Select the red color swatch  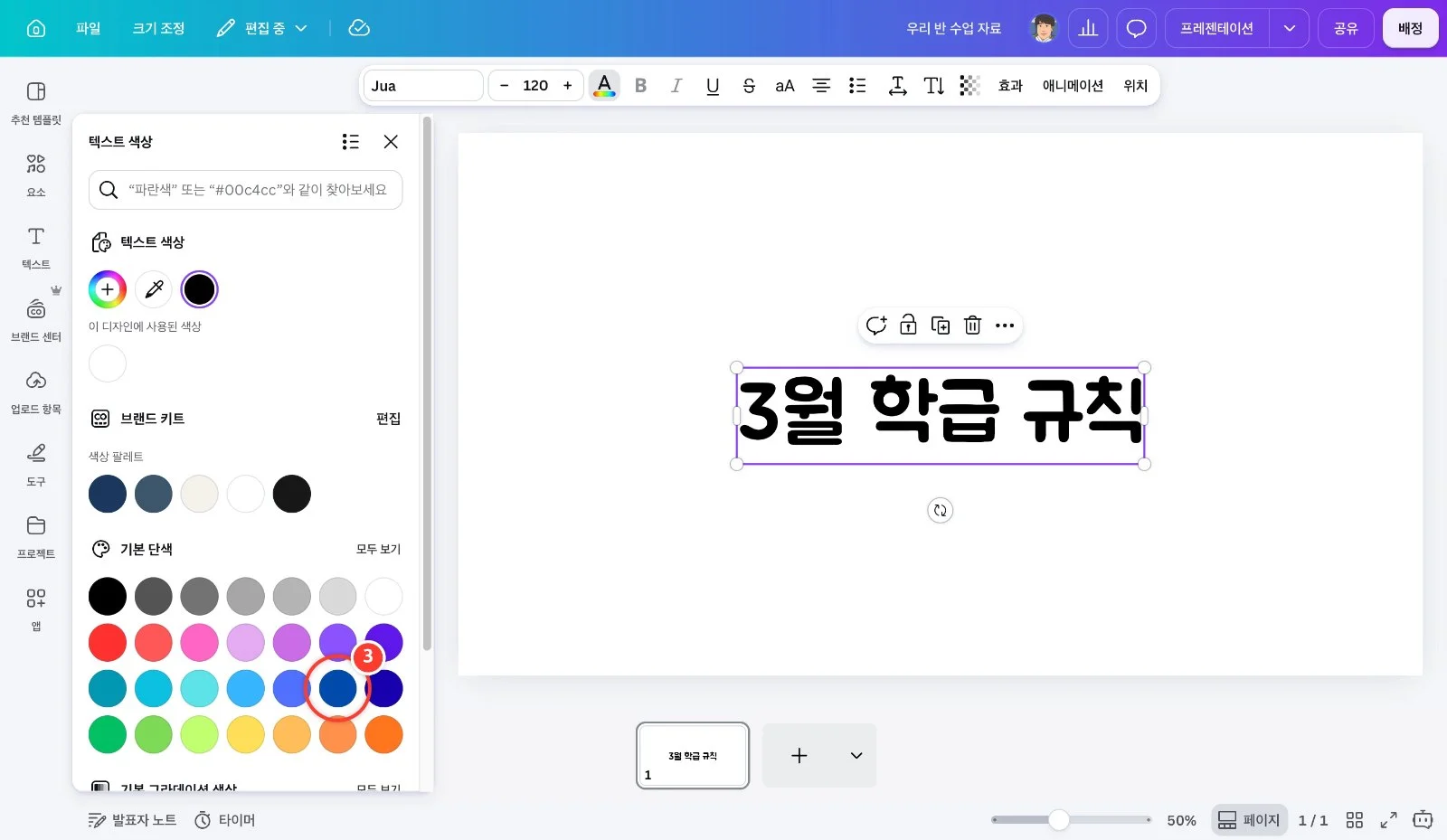point(108,643)
